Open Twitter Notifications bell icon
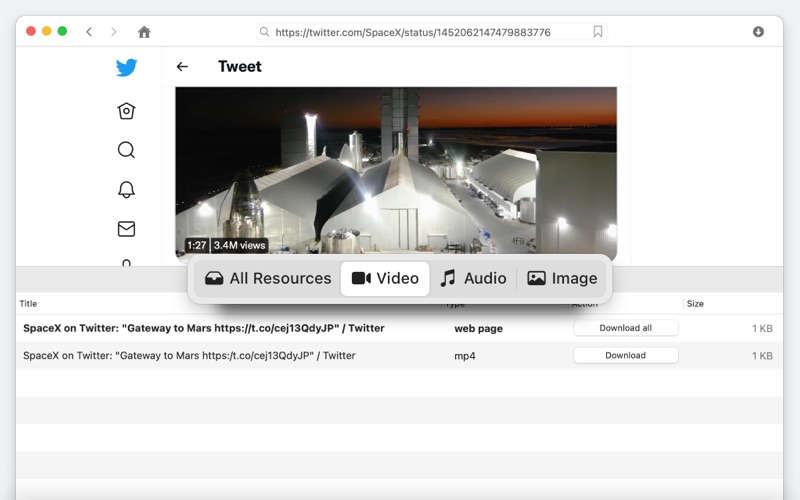 pyautogui.click(x=126, y=189)
